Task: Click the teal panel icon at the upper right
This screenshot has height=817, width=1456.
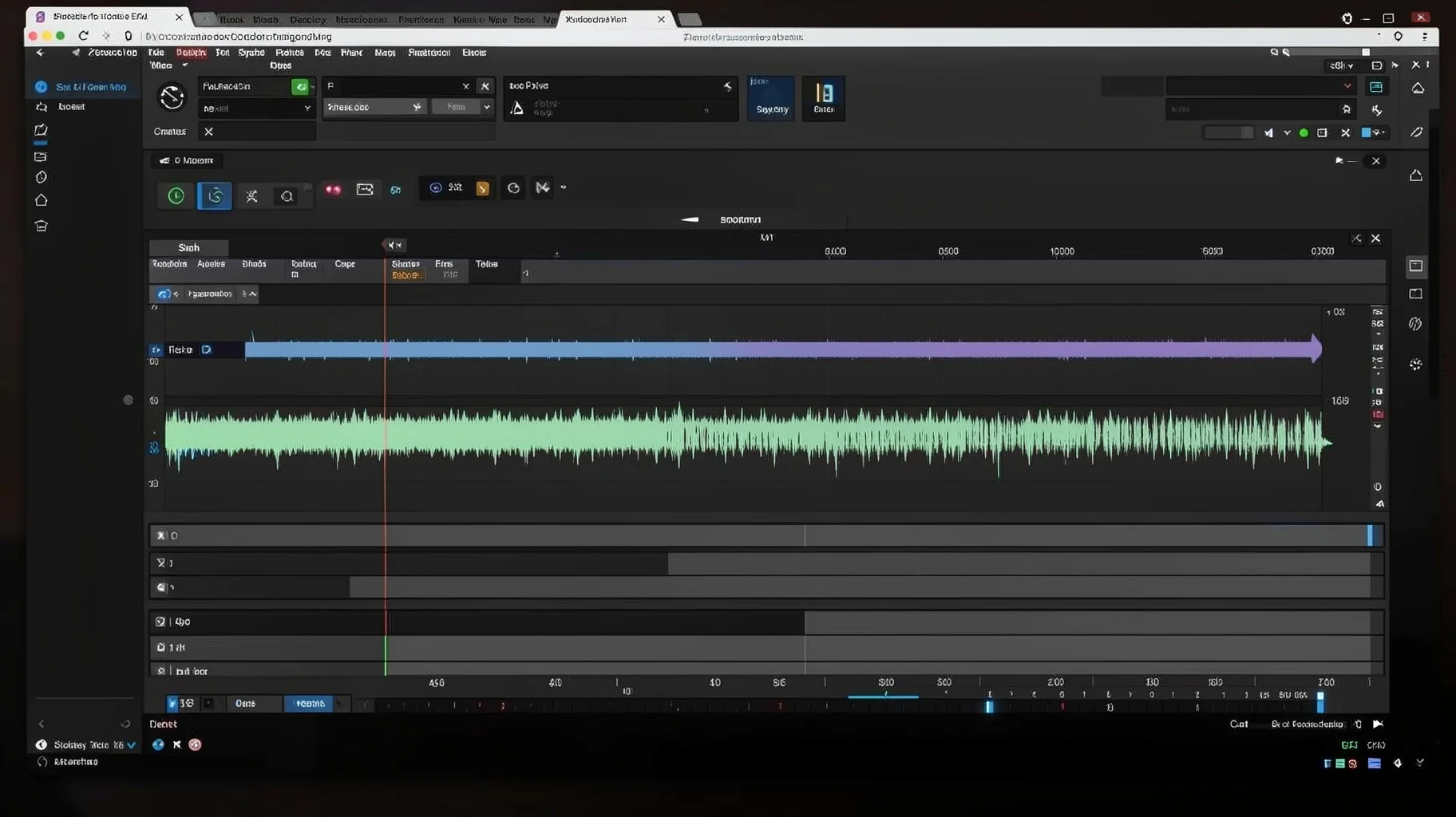Action: click(x=1376, y=86)
